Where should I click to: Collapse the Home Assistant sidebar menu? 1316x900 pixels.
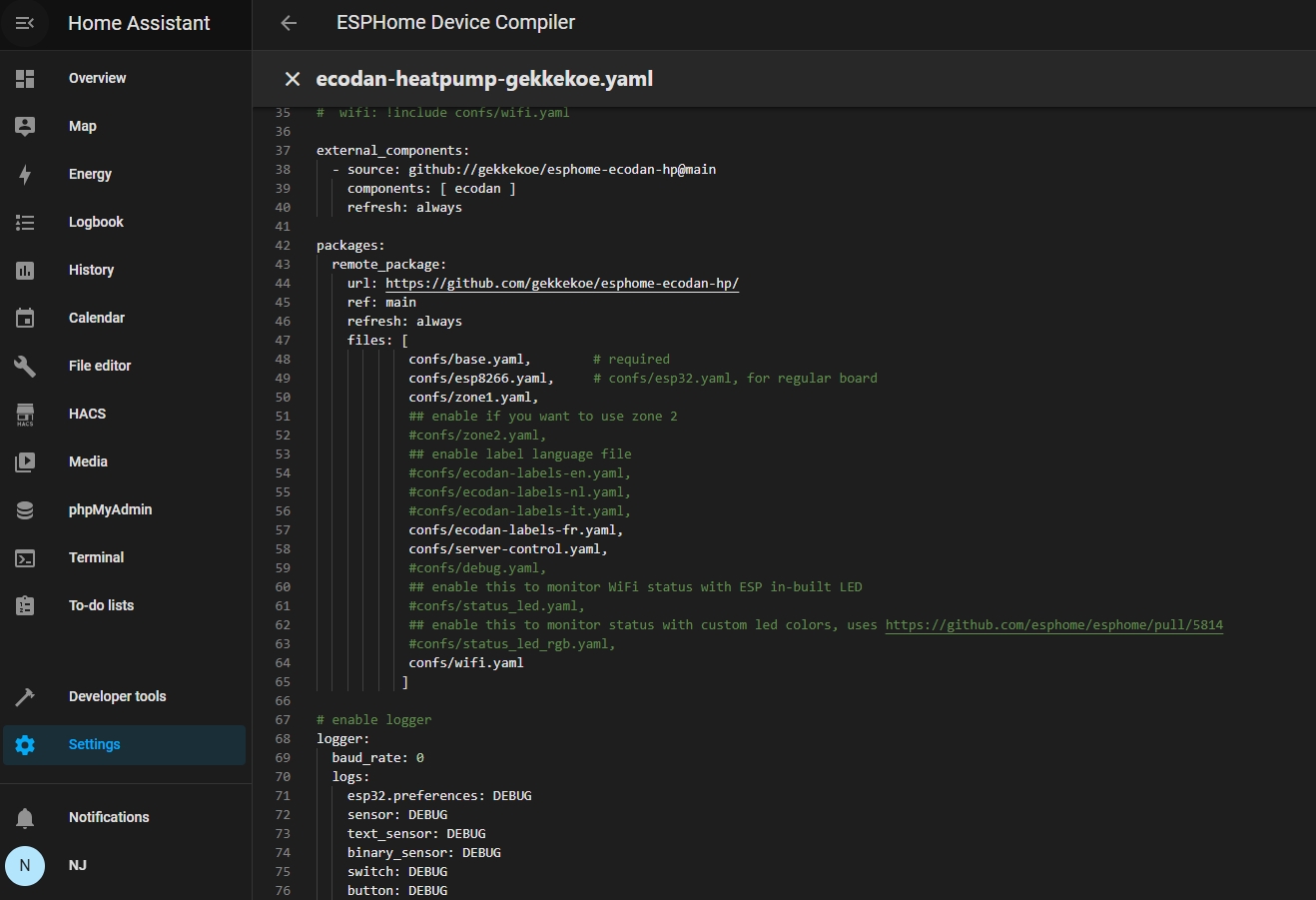point(25,23)
